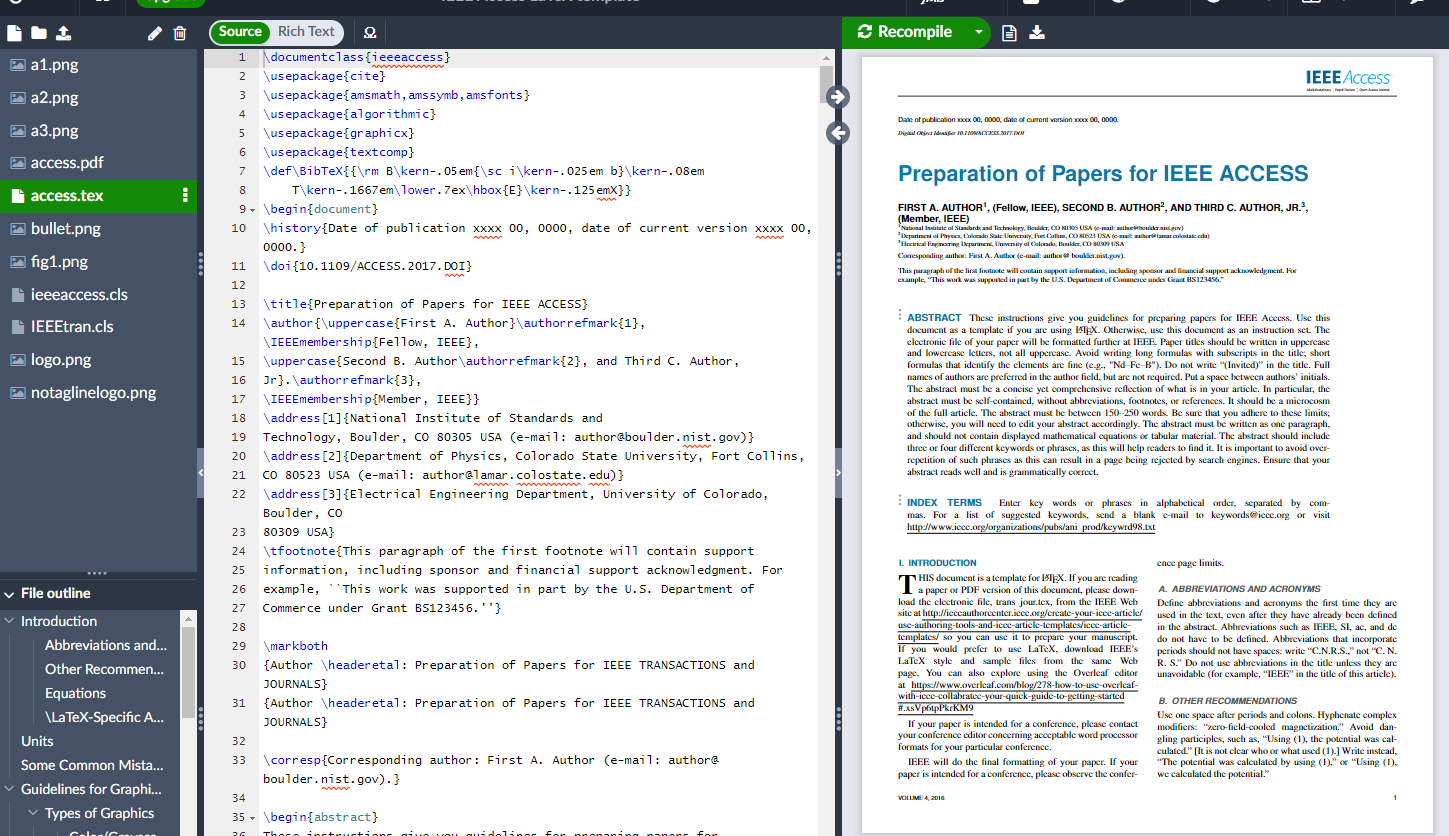Click line 13 \title code line
The image size is (1449, 836).
click(x=425, y=304)
